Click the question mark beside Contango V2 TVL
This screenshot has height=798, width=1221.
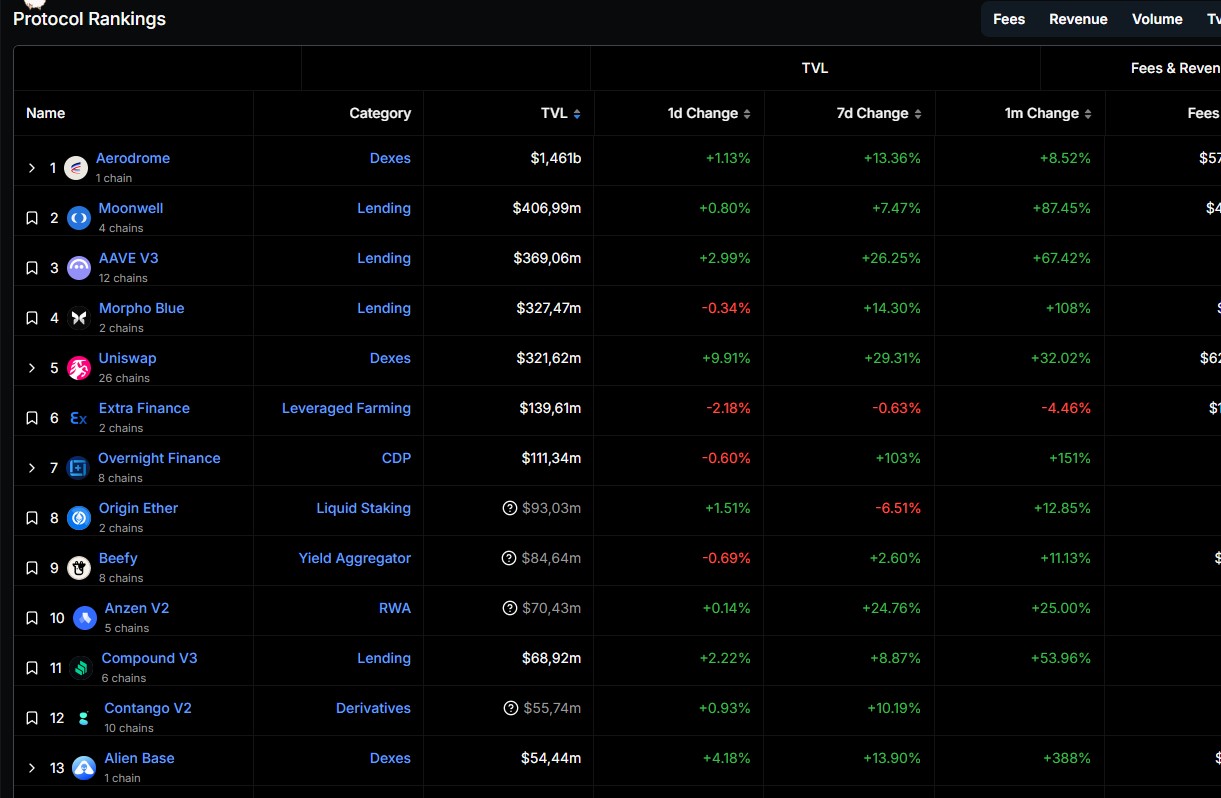(x=511, y=708)
